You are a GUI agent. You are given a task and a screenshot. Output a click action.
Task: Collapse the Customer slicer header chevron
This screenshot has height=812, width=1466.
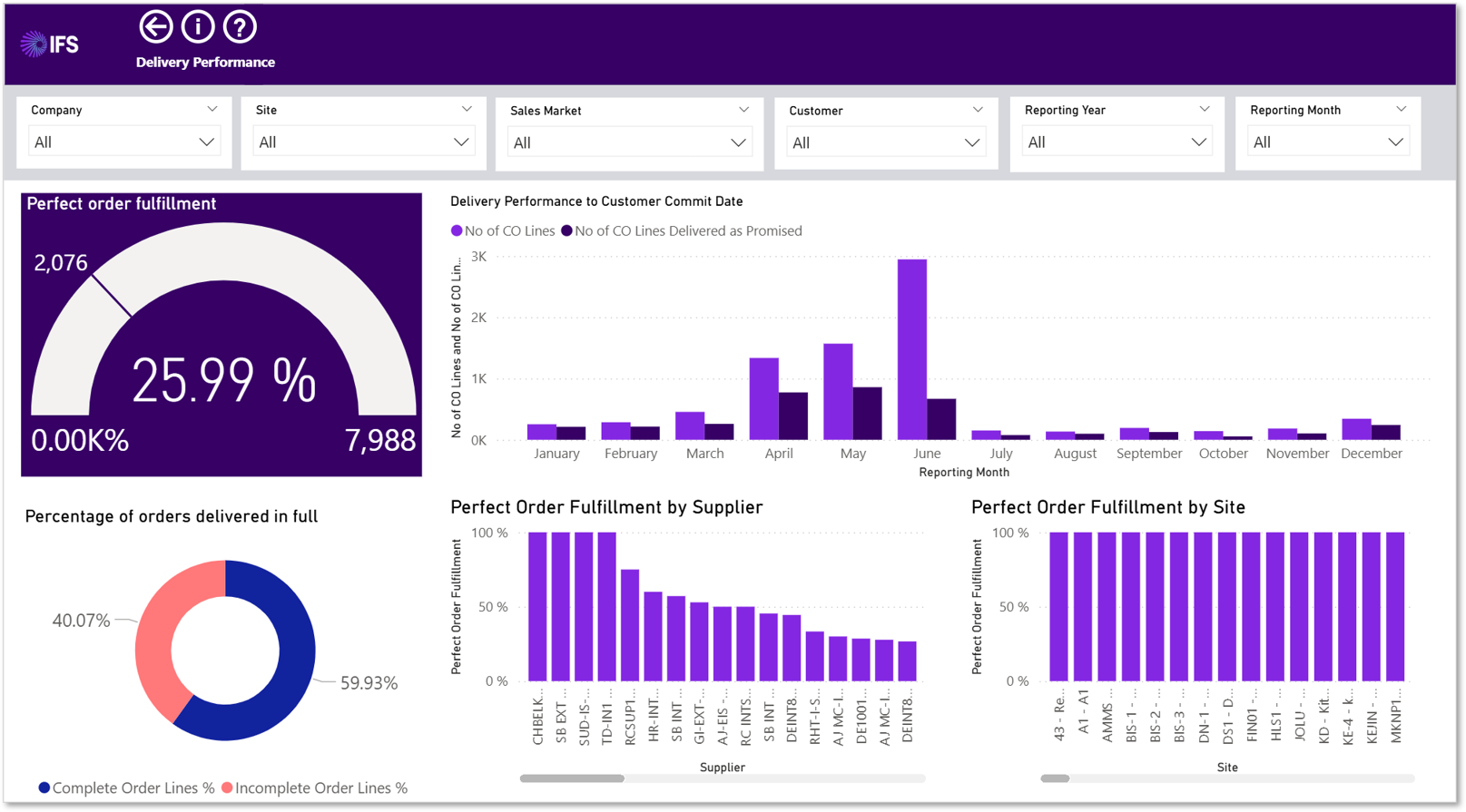pos(978,110)
